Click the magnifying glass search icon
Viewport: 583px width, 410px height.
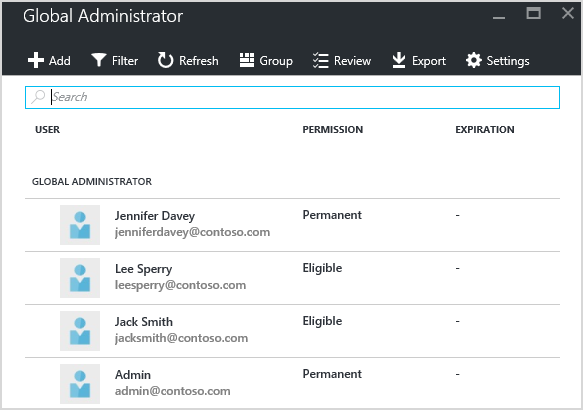38,97
